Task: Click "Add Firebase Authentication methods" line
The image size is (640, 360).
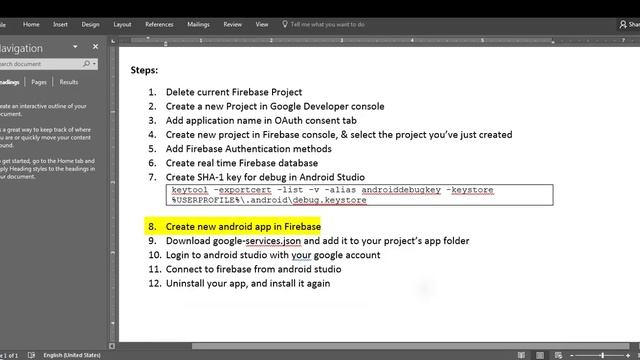Action: (249, 149)
